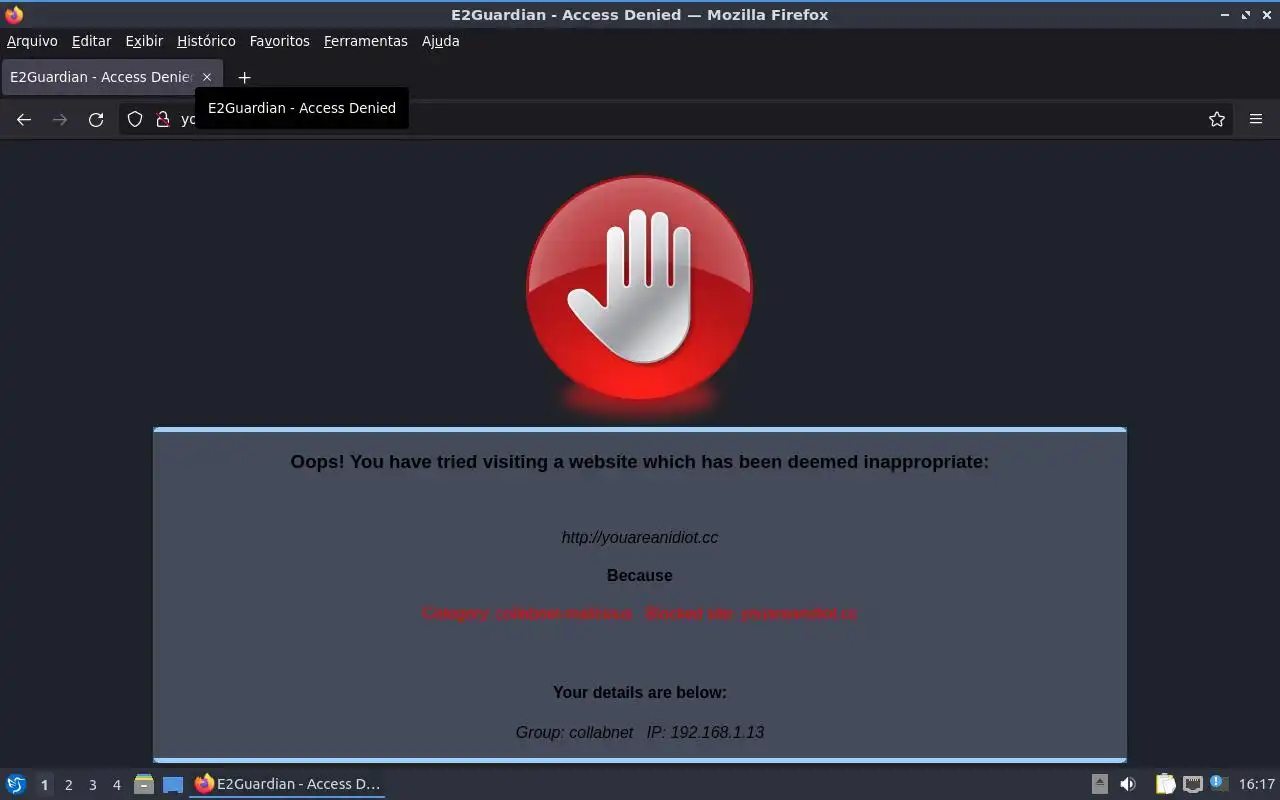Open the Editar menu
The width and height of the screenshot is (1280, 800).
coord(91,41)
